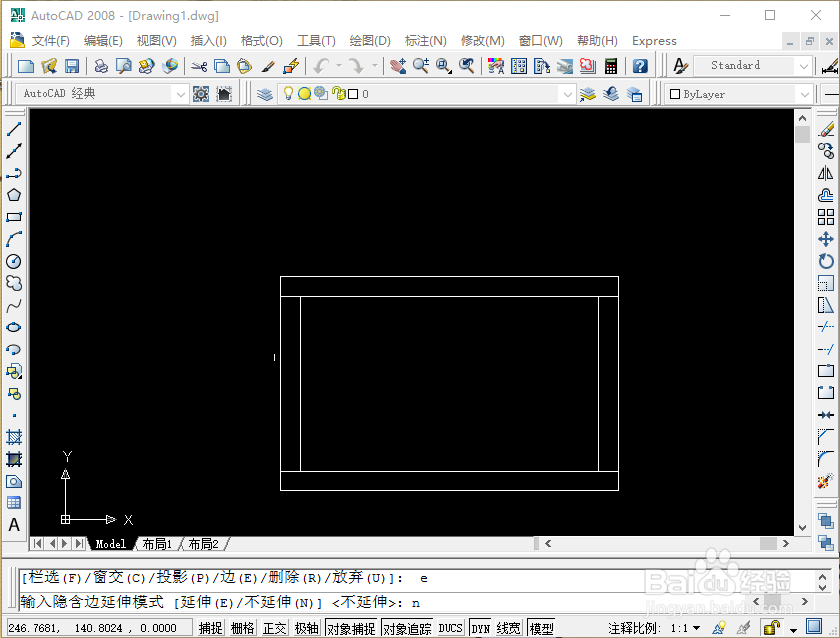
Task: Select the Trim modify tool
Action: pyautogui.click(x=826, y=327)
